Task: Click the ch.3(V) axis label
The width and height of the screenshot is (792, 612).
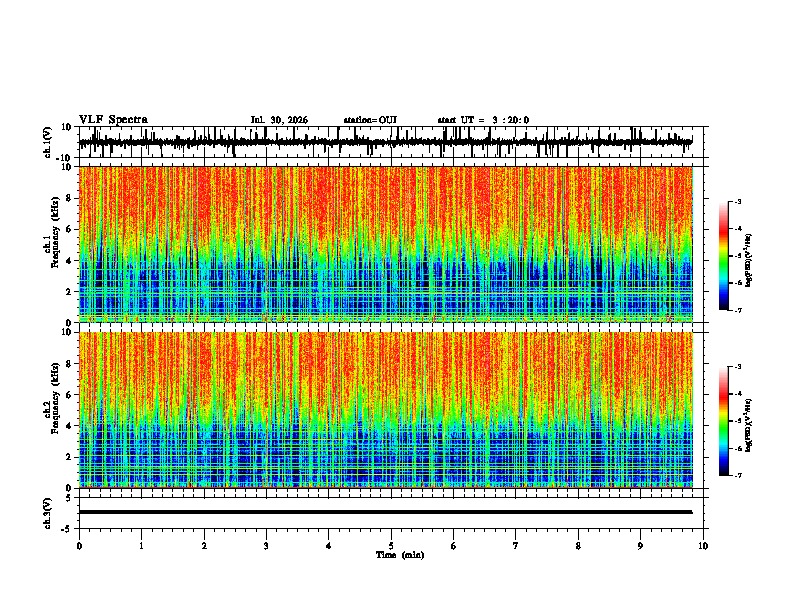Action: pyautogui.click(x=48, y=513)
